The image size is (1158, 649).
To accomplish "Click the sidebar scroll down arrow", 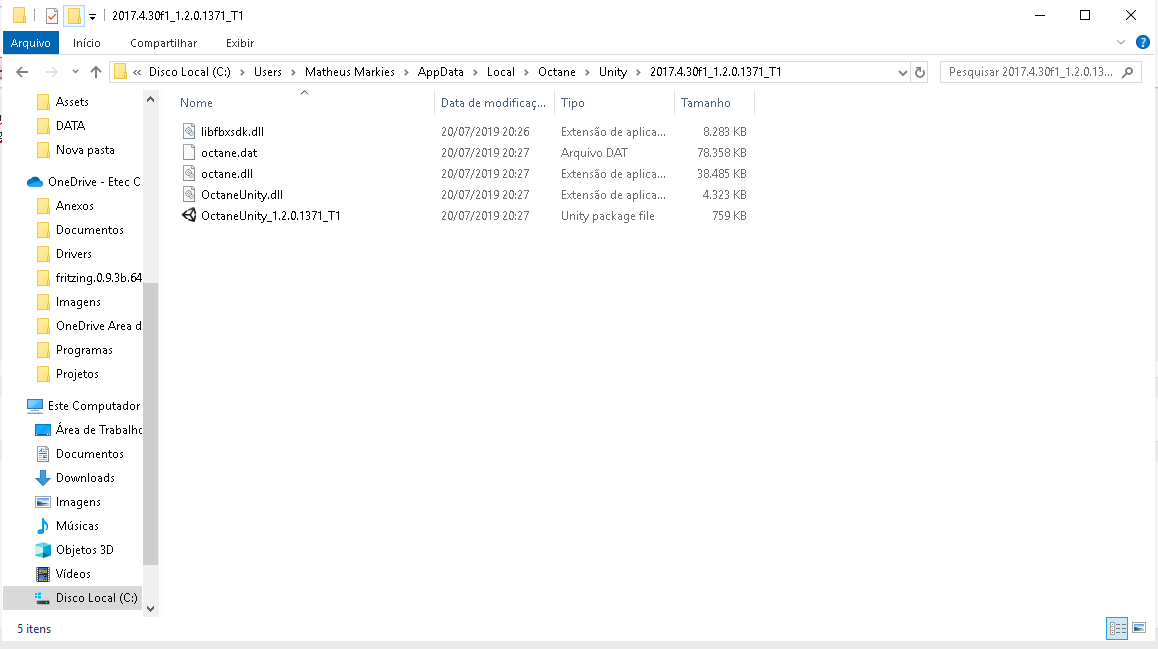I will [151, 608].
